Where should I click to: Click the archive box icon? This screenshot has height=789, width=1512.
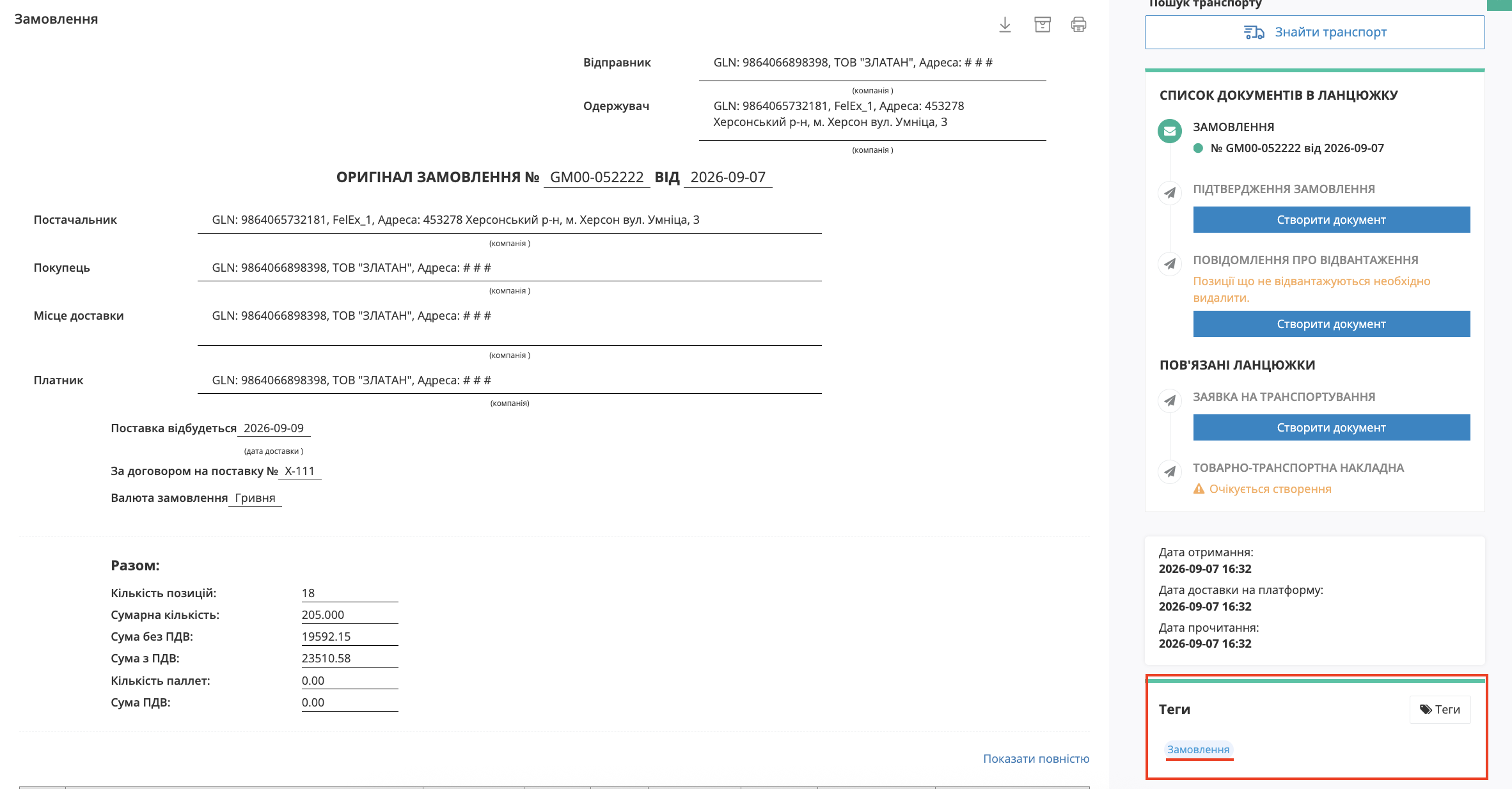pyautogui.click(x=1043, y=25)
